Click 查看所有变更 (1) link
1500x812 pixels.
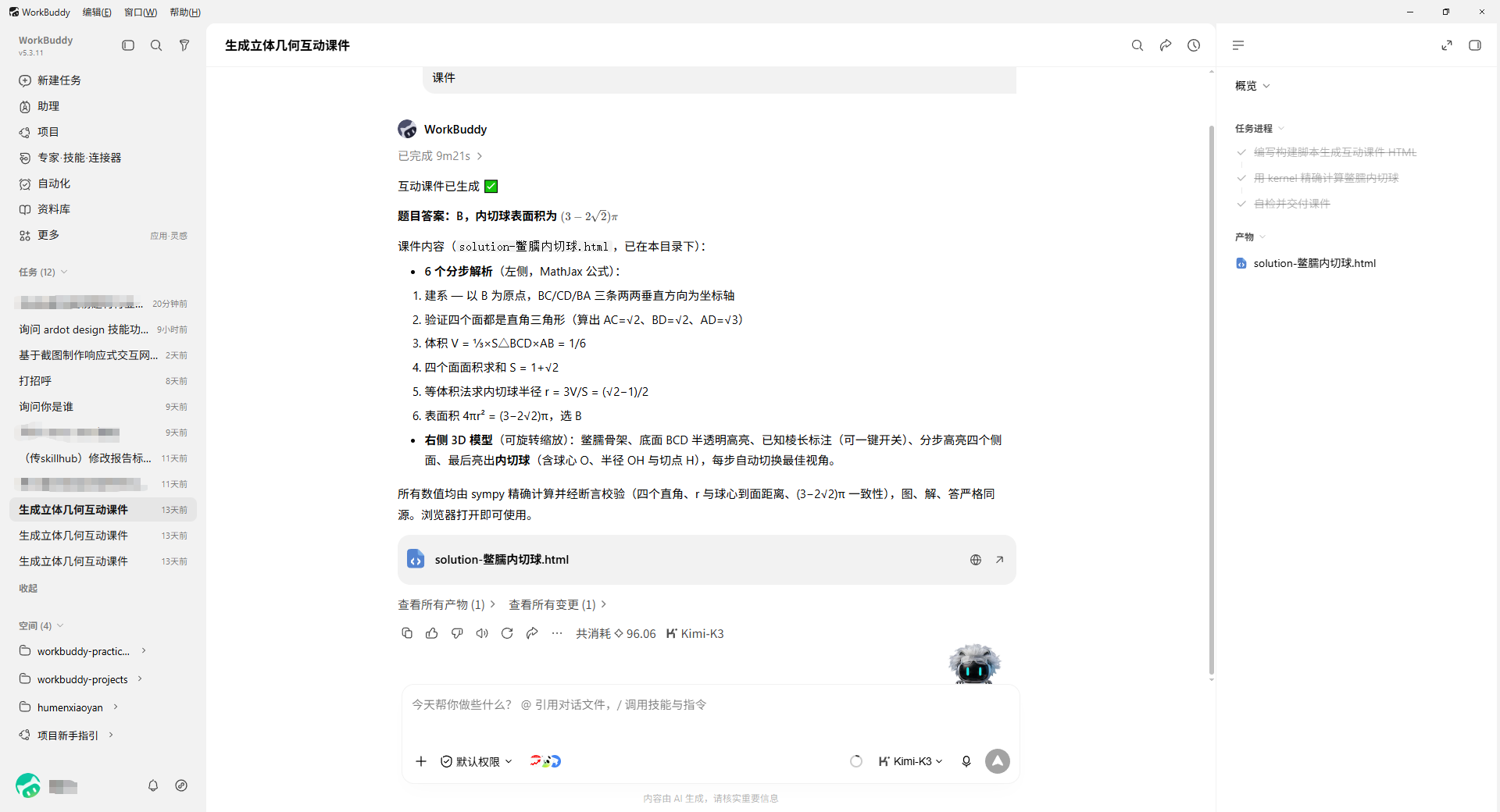(558, 604)
